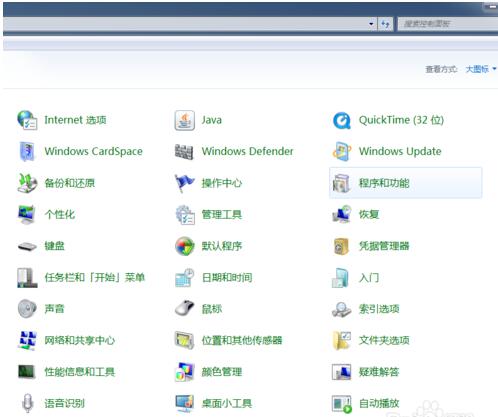Open the 恢复 icon

342,214
